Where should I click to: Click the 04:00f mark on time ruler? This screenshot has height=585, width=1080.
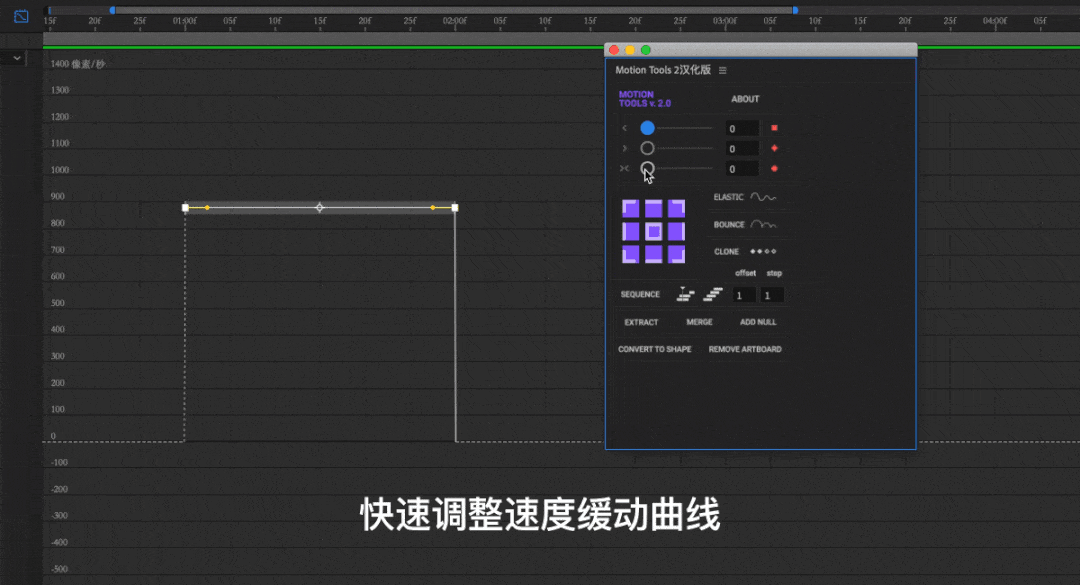point(995,21)
